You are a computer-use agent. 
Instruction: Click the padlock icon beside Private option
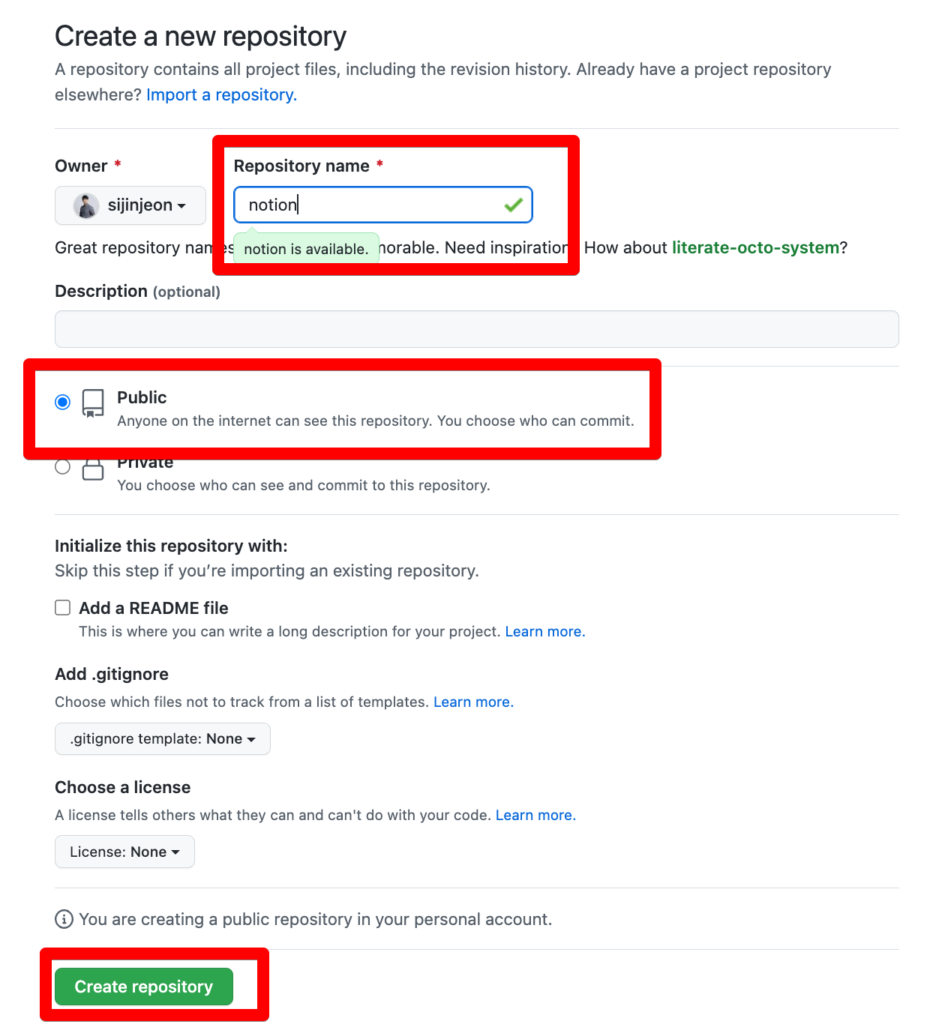93,467
